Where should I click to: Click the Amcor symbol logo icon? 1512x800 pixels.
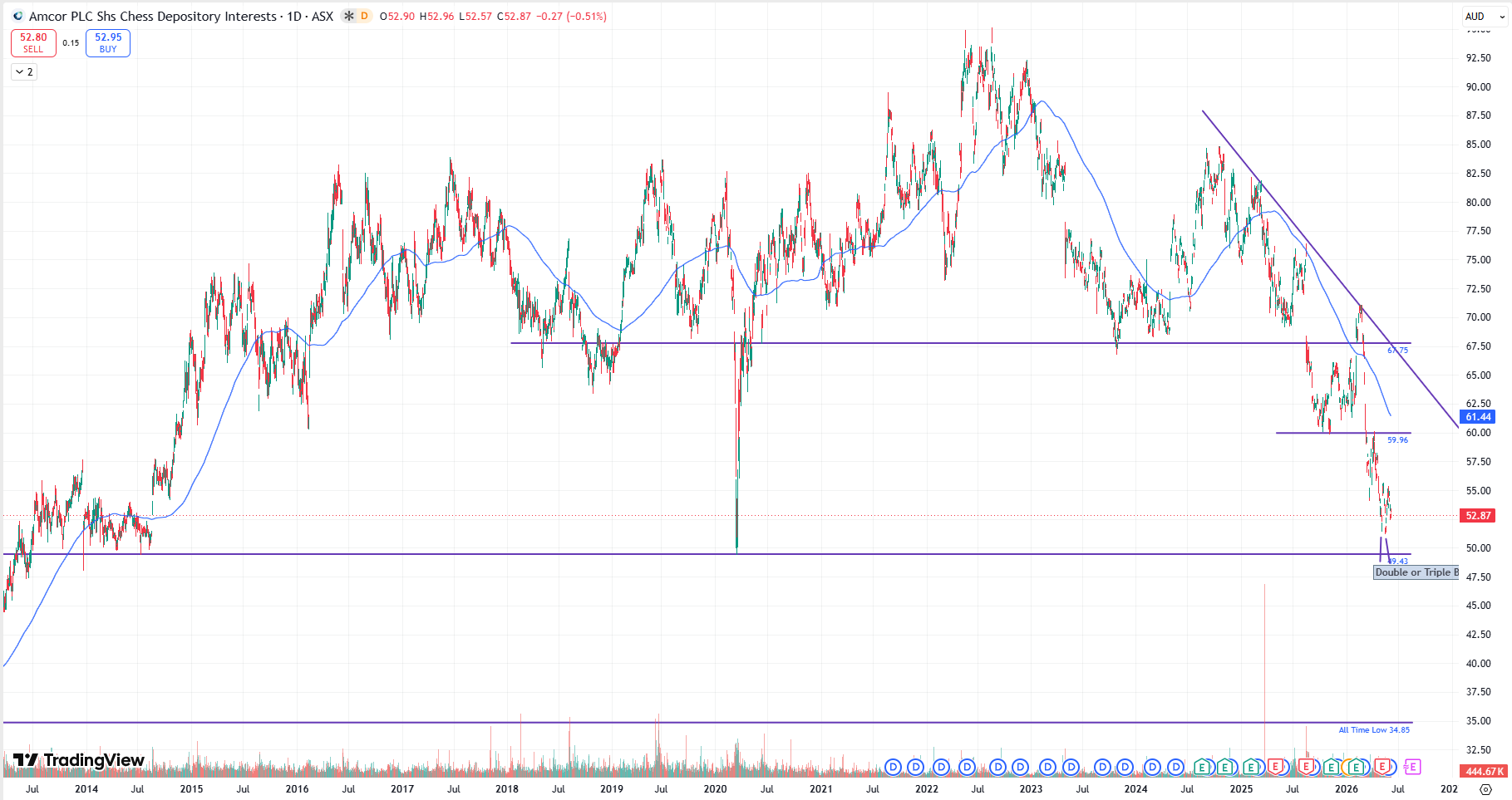pyautogui.click(x=18, y=16)
